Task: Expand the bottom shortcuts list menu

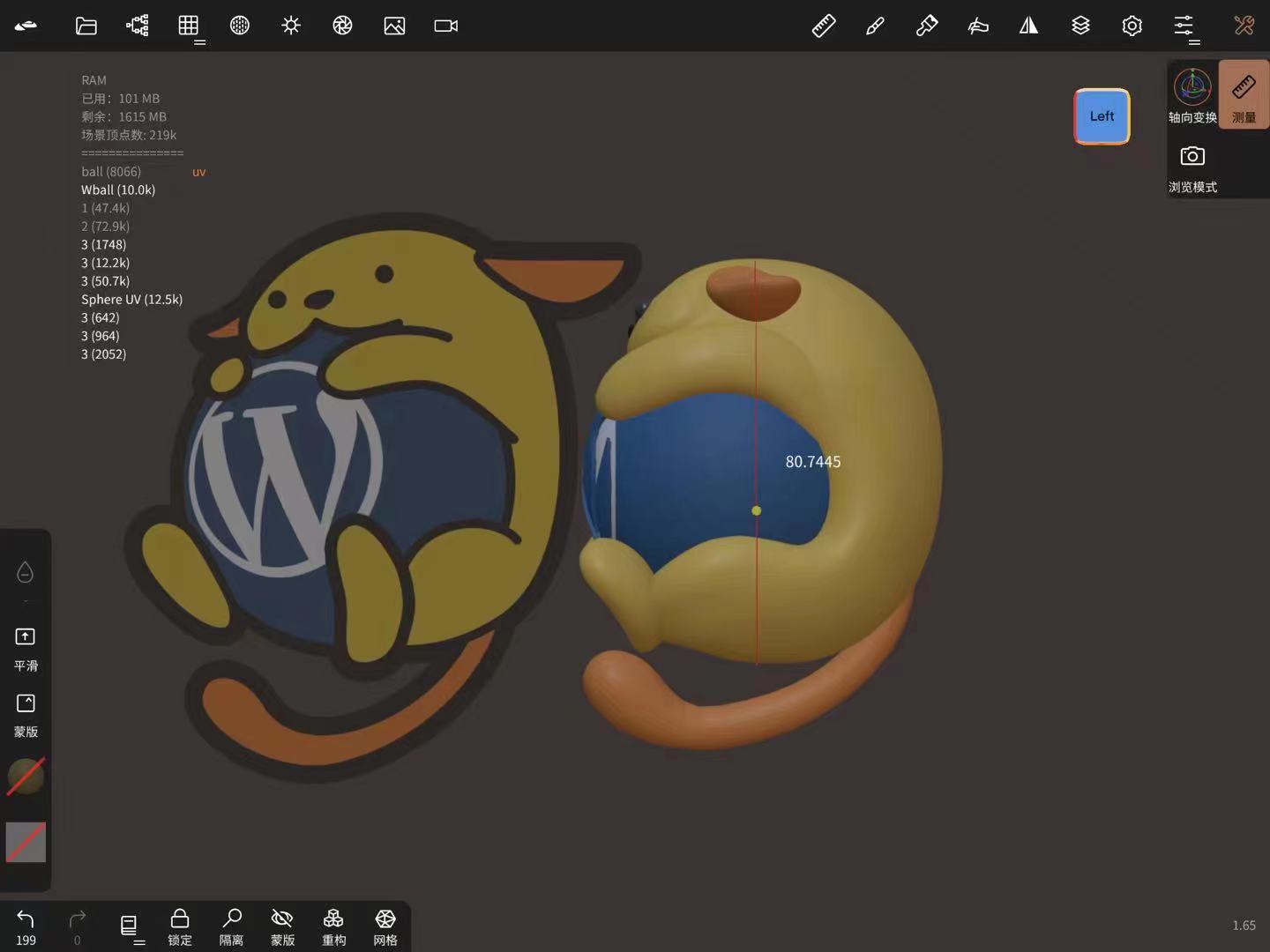Action: (129, 926)
